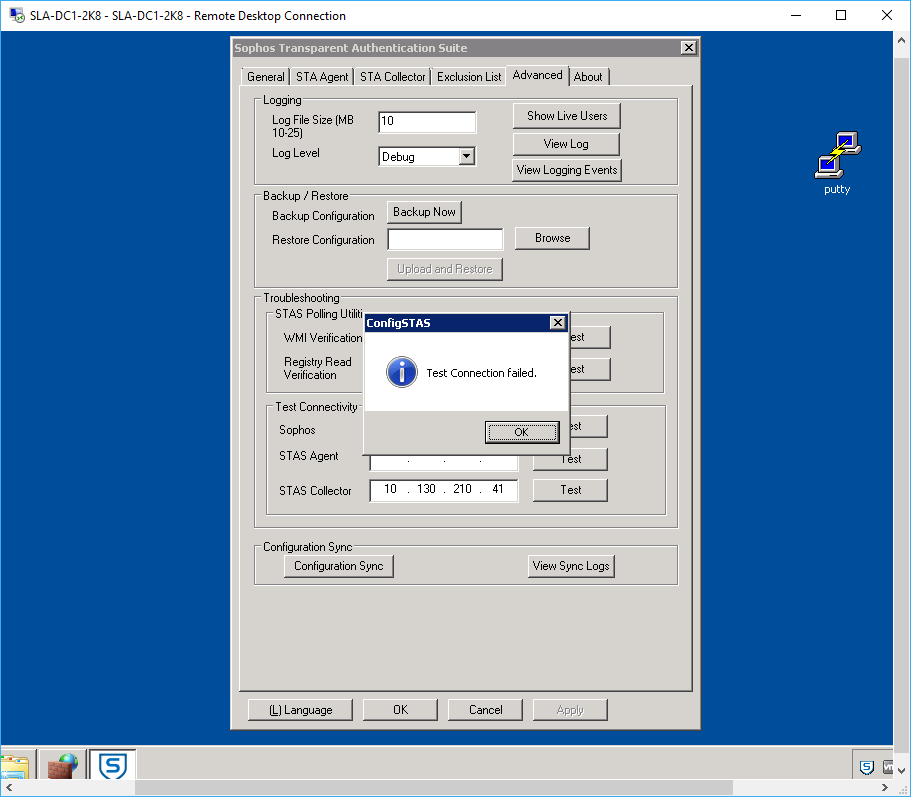Click the 'Test Connection failed.' message text
The width and height of the screenshot is (911, 797).
tap(481, 373)
